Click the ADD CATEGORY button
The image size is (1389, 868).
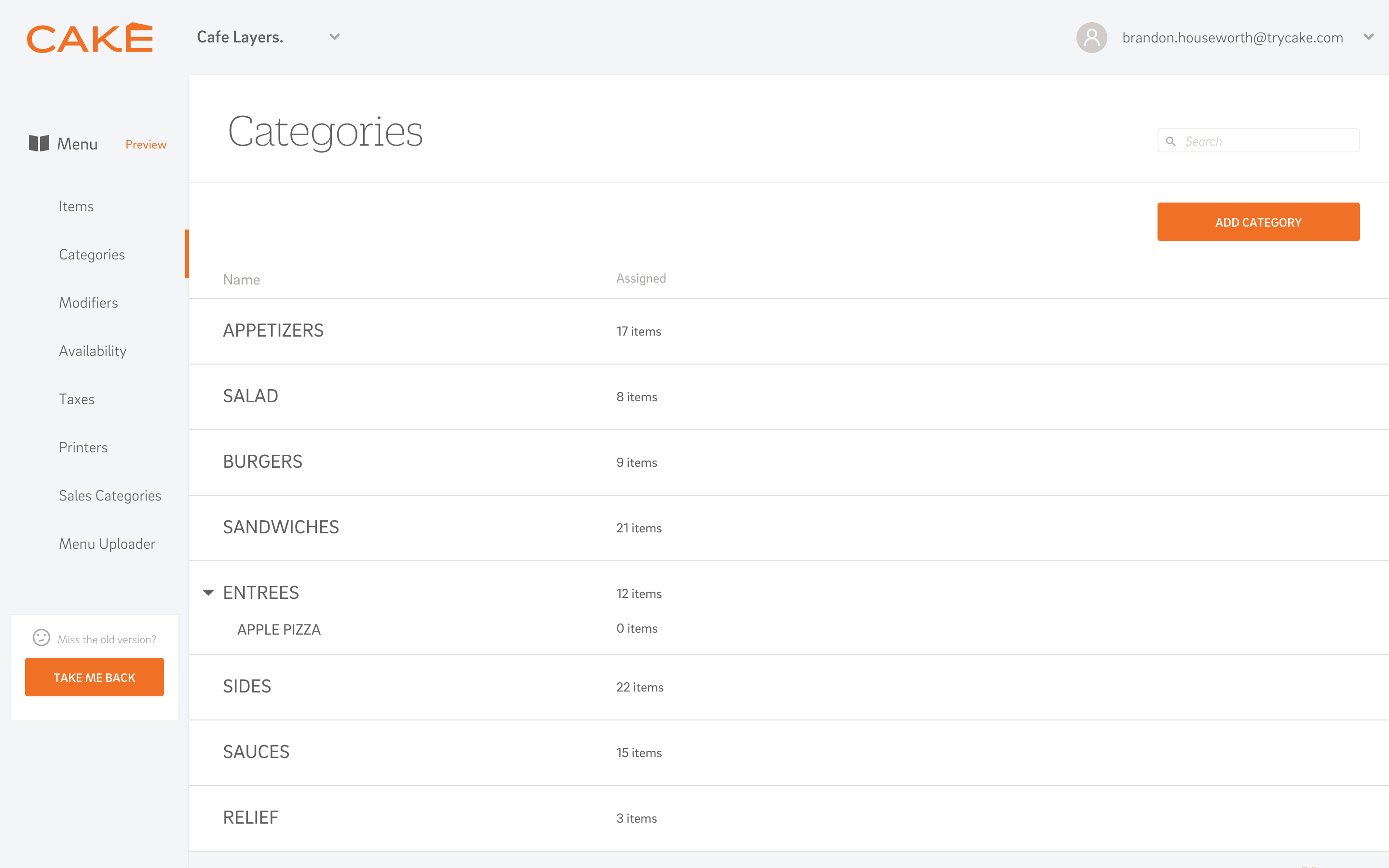point(1258,222)
